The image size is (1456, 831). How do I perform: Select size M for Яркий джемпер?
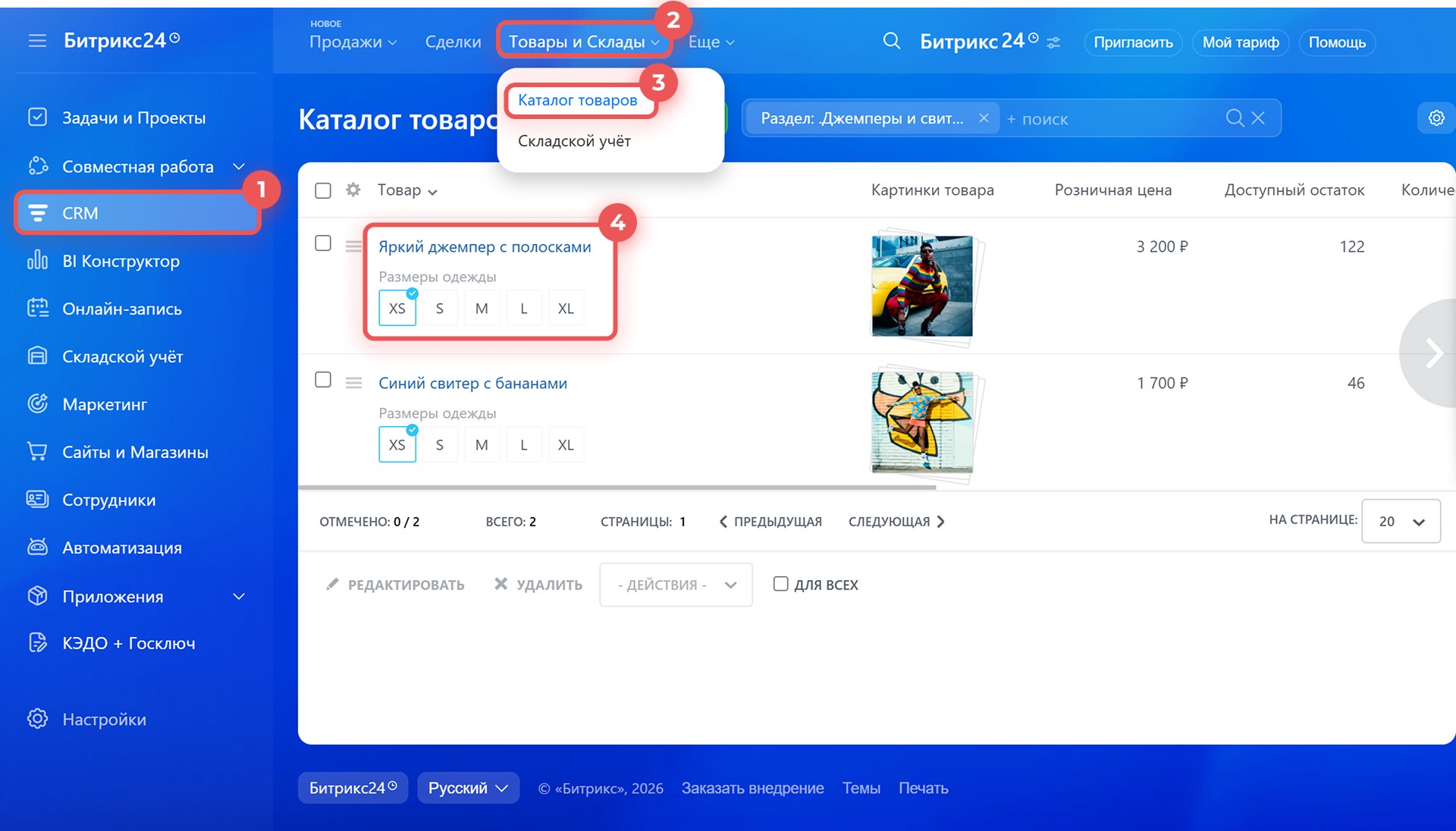click(482, 309)
